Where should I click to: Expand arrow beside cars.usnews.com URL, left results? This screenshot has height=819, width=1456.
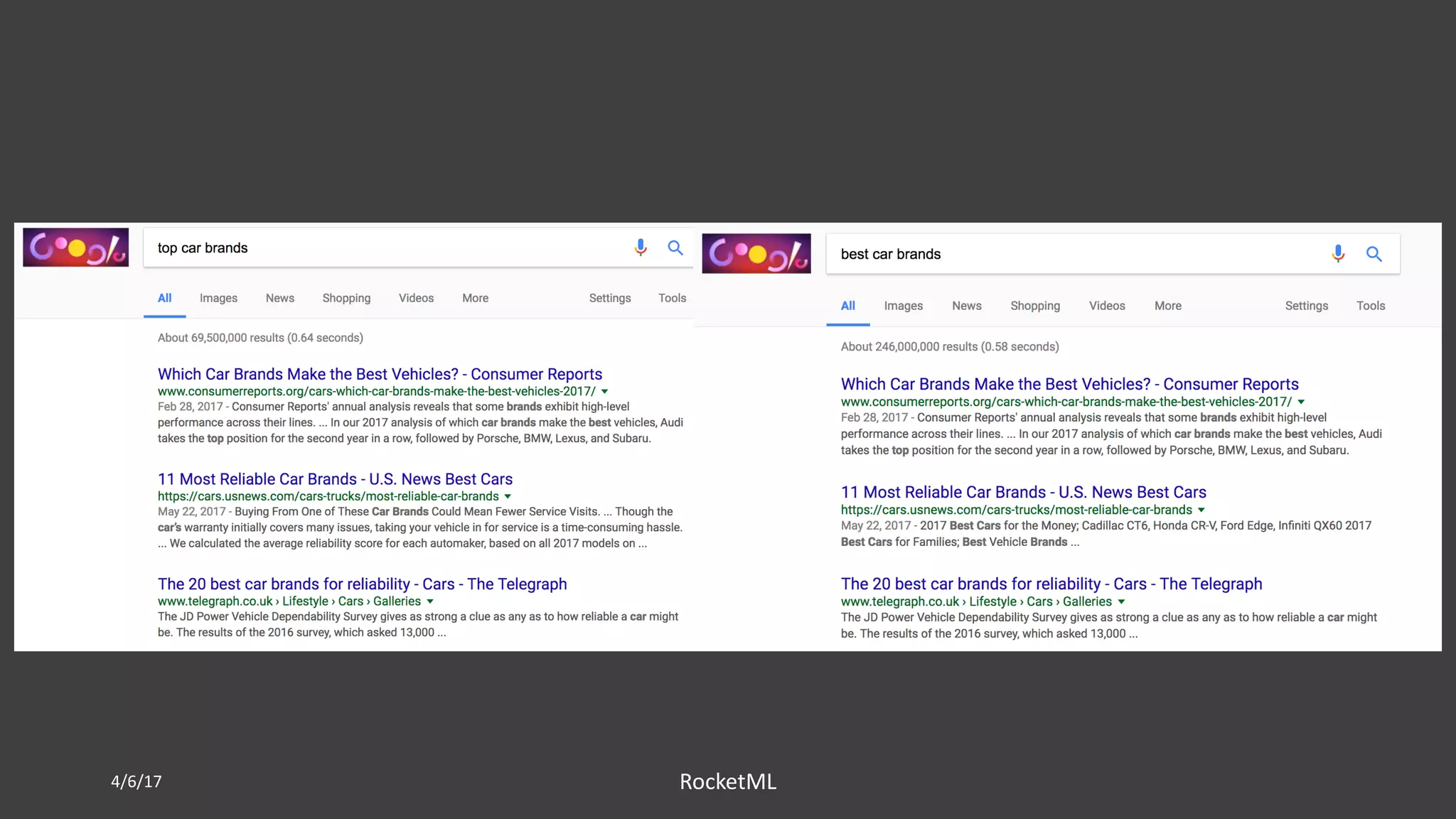click(x=508, y=496)
